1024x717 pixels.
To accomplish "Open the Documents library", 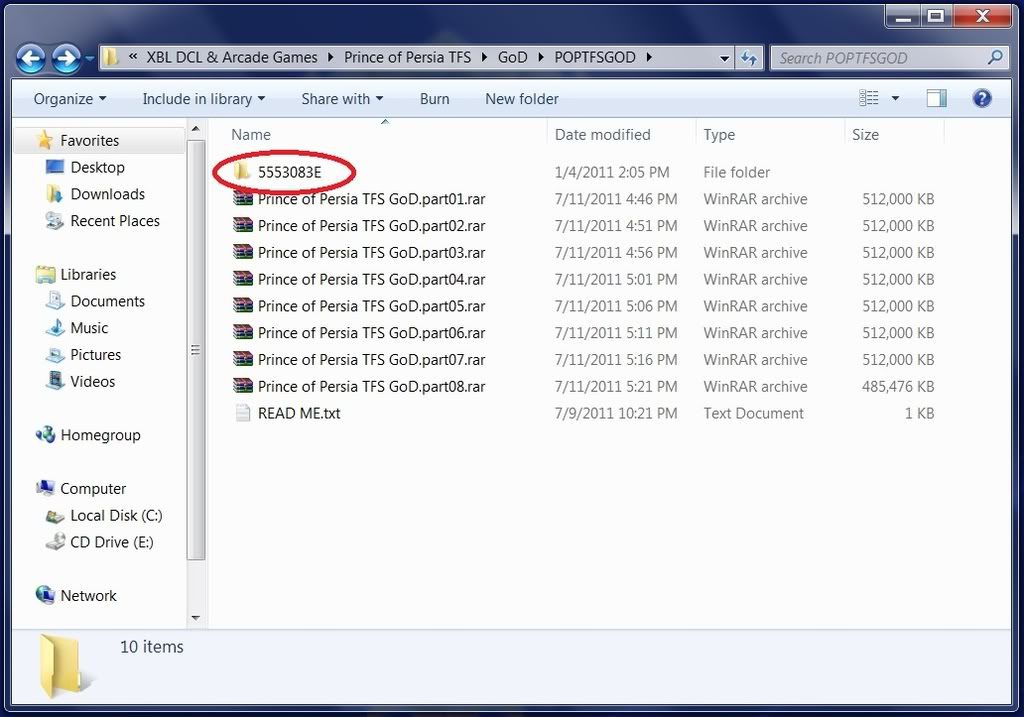I will point(108,301).
